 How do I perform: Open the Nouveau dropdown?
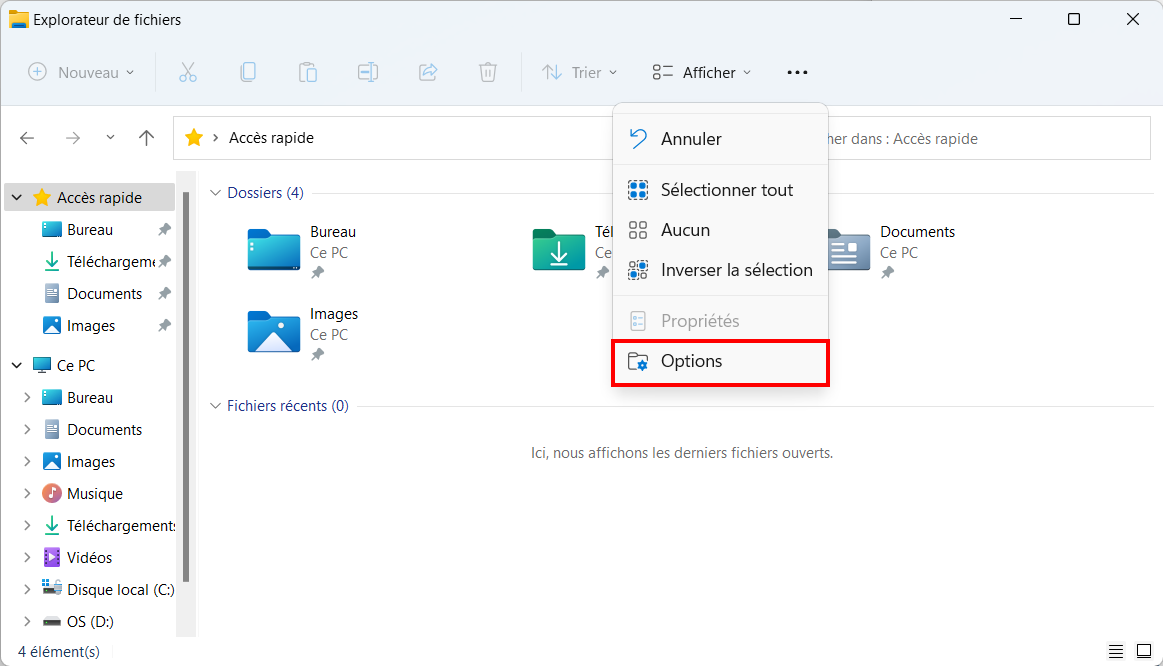(x=82, y=72)
